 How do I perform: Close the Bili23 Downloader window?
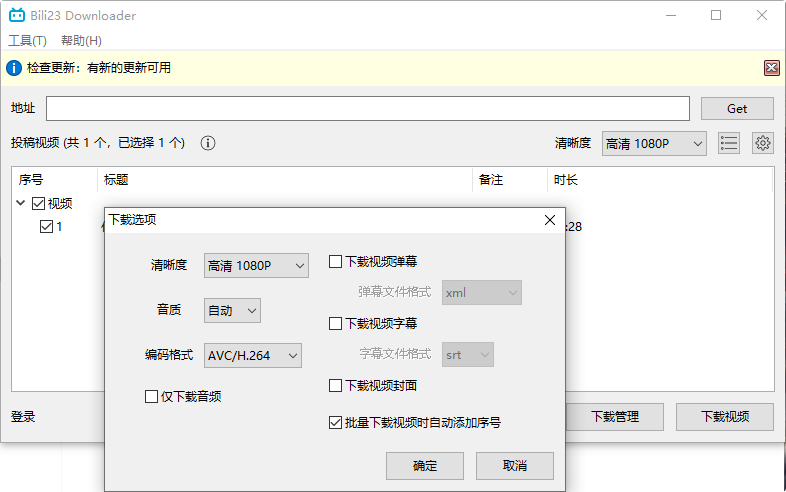[762, 16]
